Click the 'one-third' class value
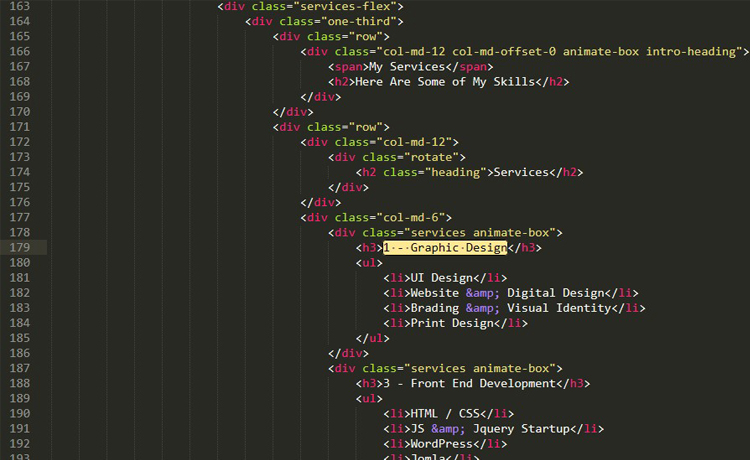 click(x=359, y=22)
